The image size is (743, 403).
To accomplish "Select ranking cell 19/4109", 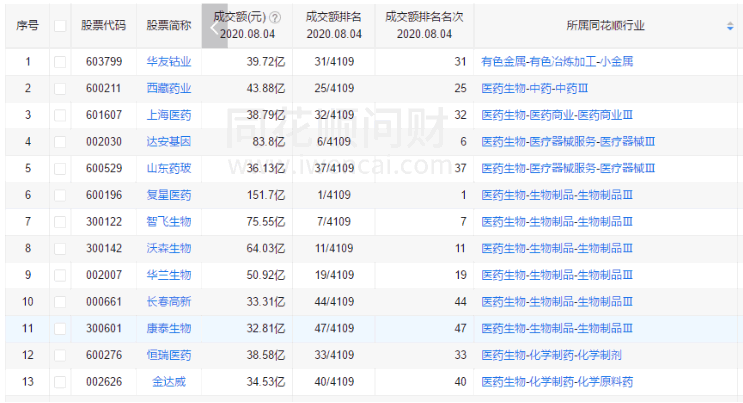I will 334,275.
